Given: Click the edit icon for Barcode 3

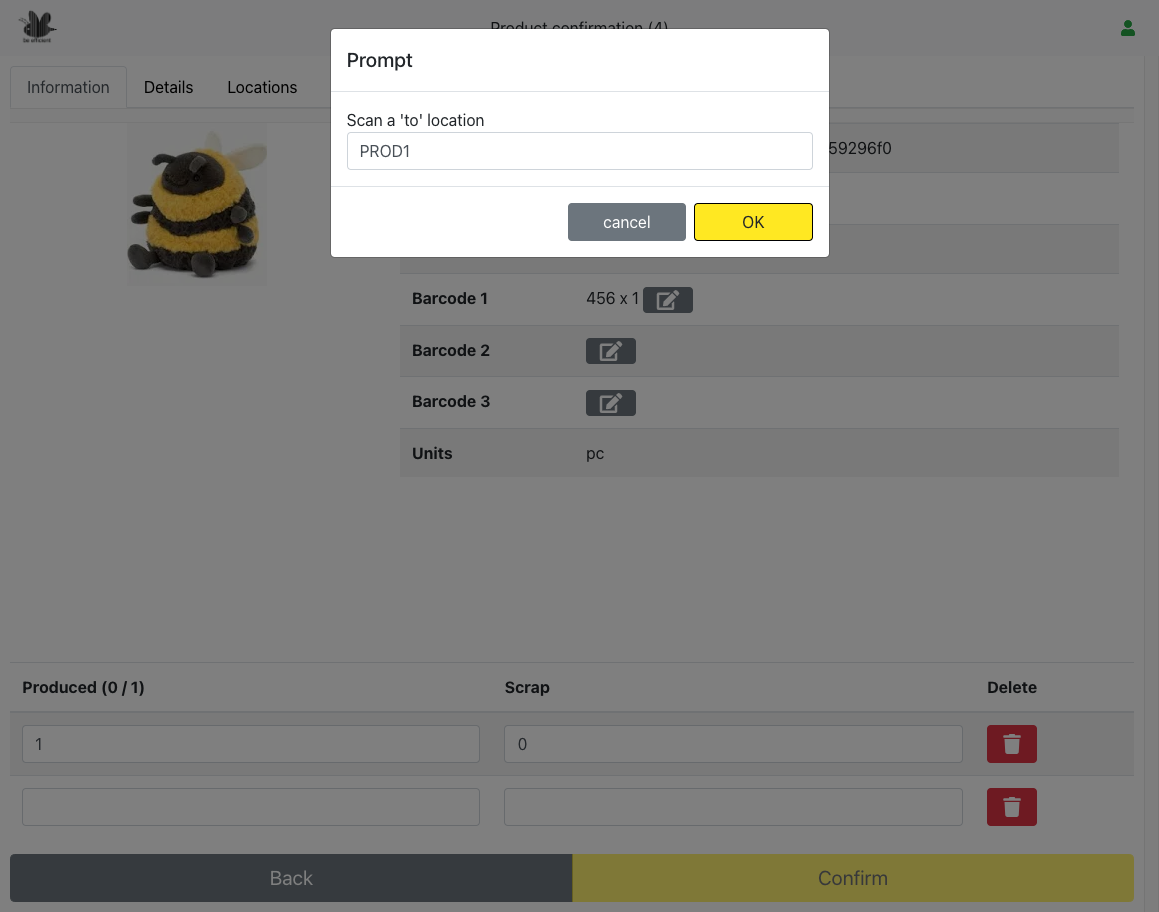Looking at the screenshot, I should coord(610,403).
